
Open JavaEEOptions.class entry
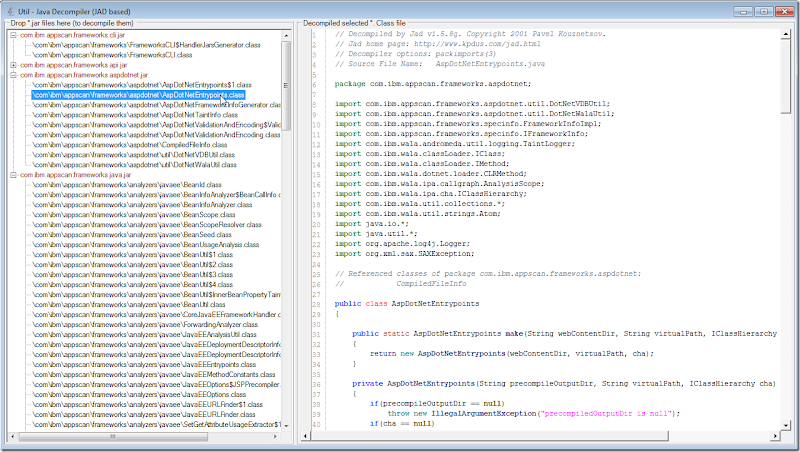[x=139, y=395]
